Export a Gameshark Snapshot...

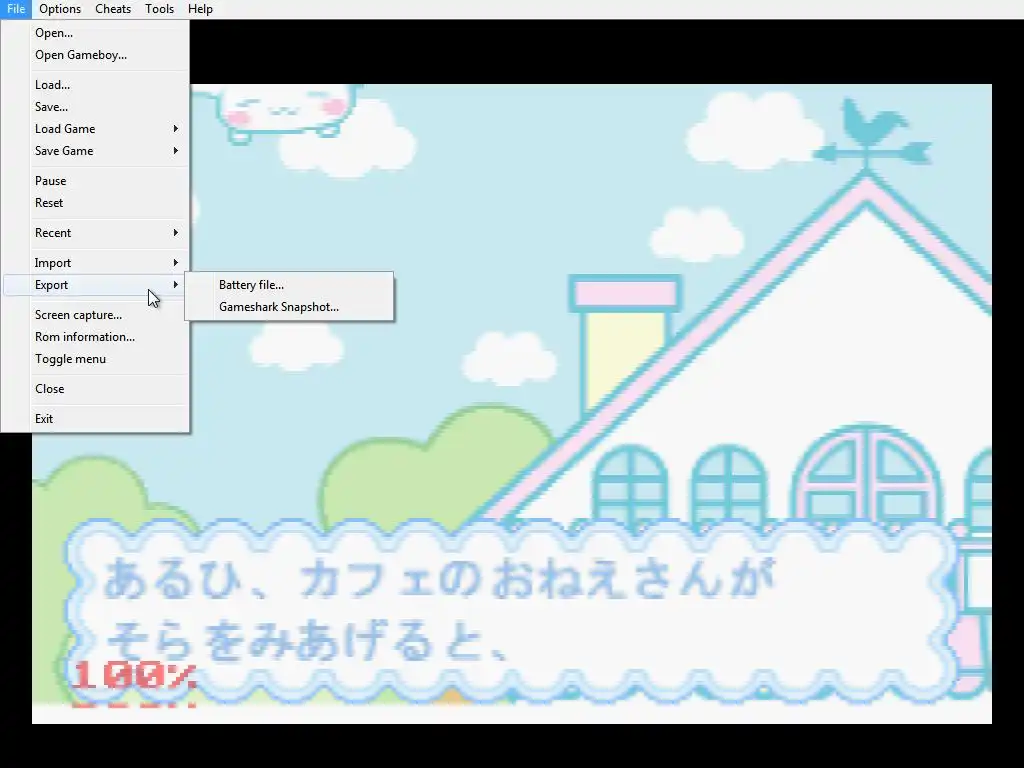click(x=289, y=307)
